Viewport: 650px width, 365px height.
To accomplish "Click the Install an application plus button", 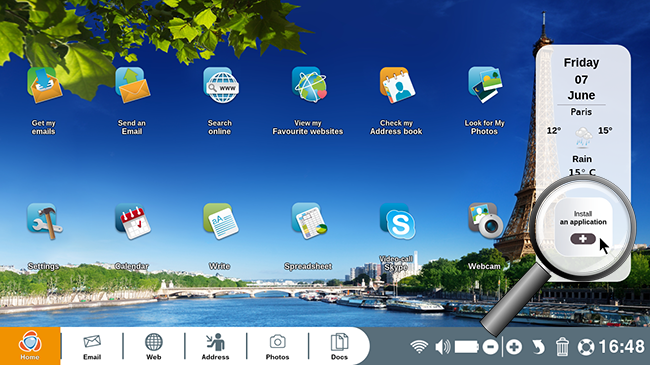I will click(583, 239).
